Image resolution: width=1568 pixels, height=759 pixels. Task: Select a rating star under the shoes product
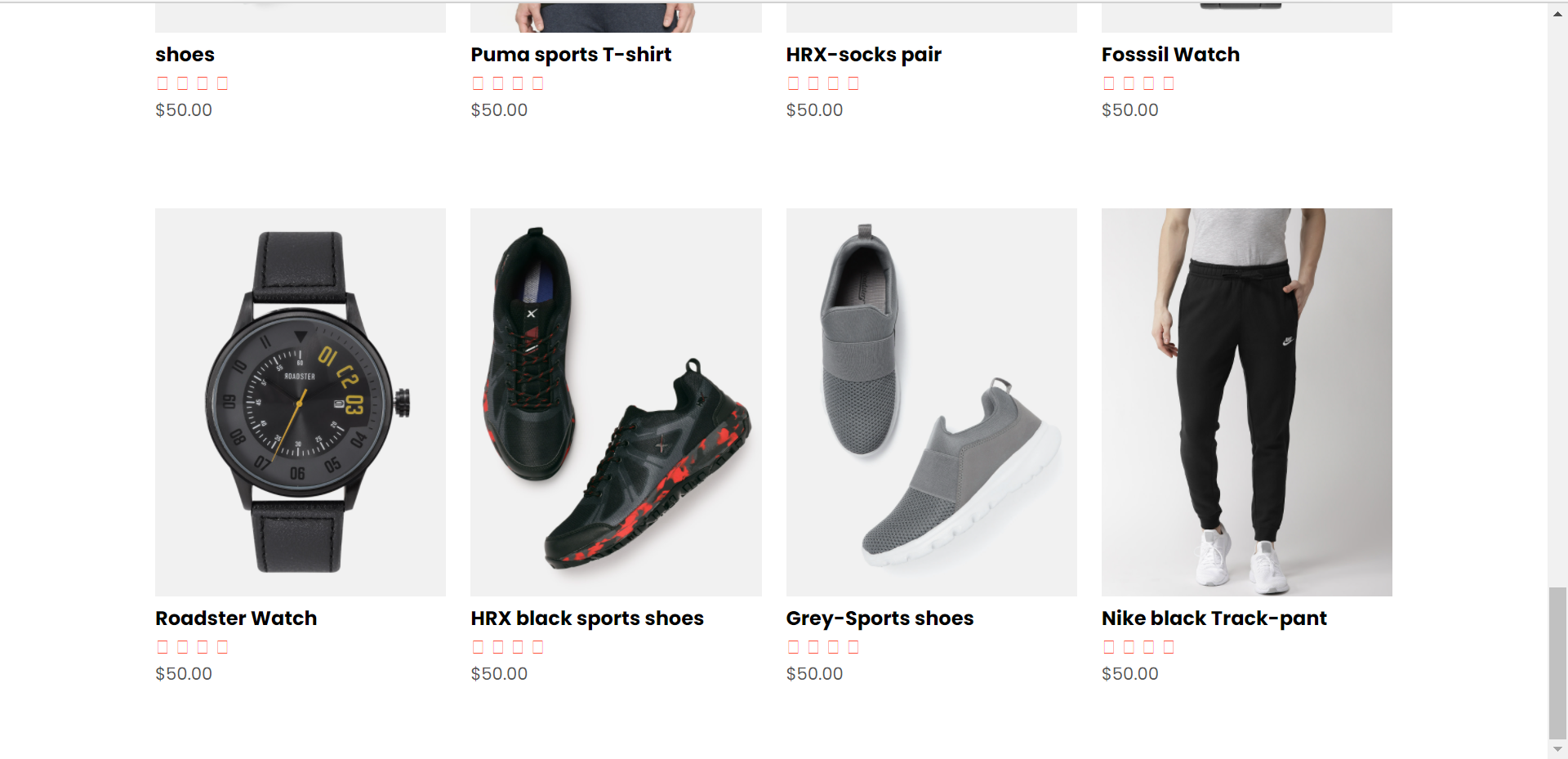coord(184,83)
